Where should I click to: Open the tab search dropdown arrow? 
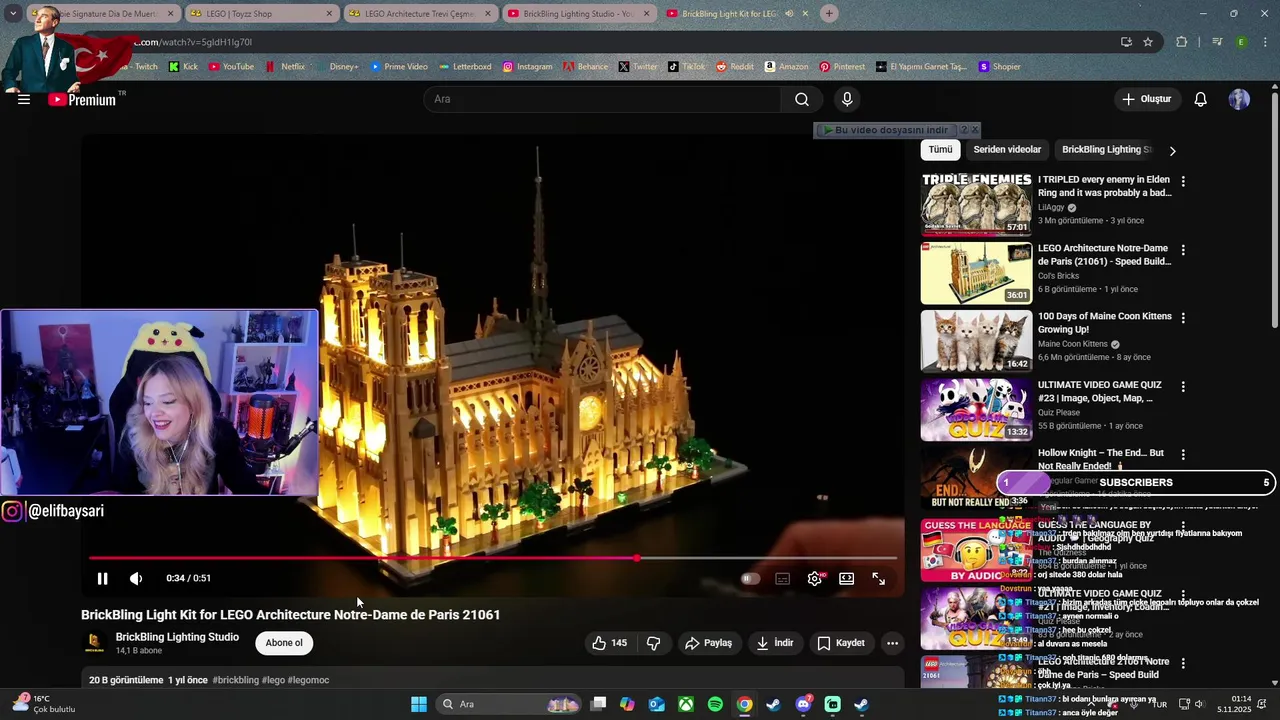pyautogui.click(x=13, y=14)
